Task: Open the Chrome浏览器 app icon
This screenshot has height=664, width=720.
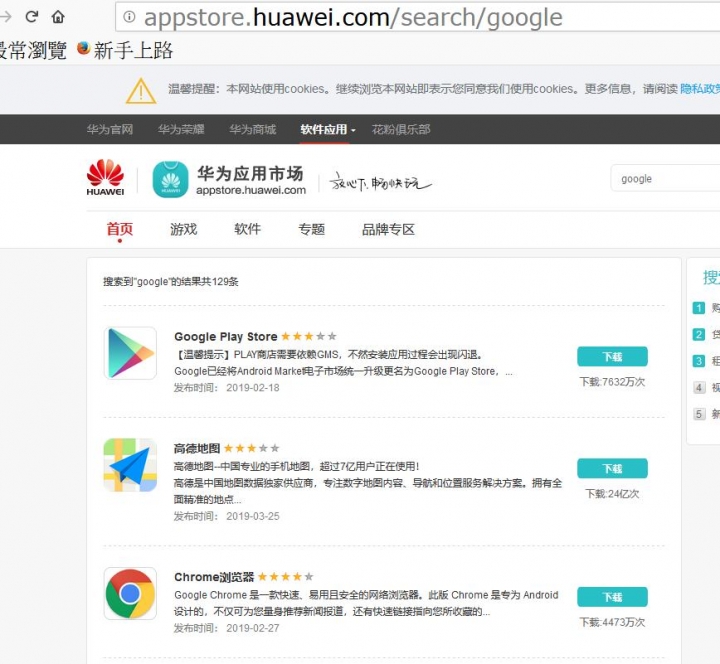Action: click(130, 594)
